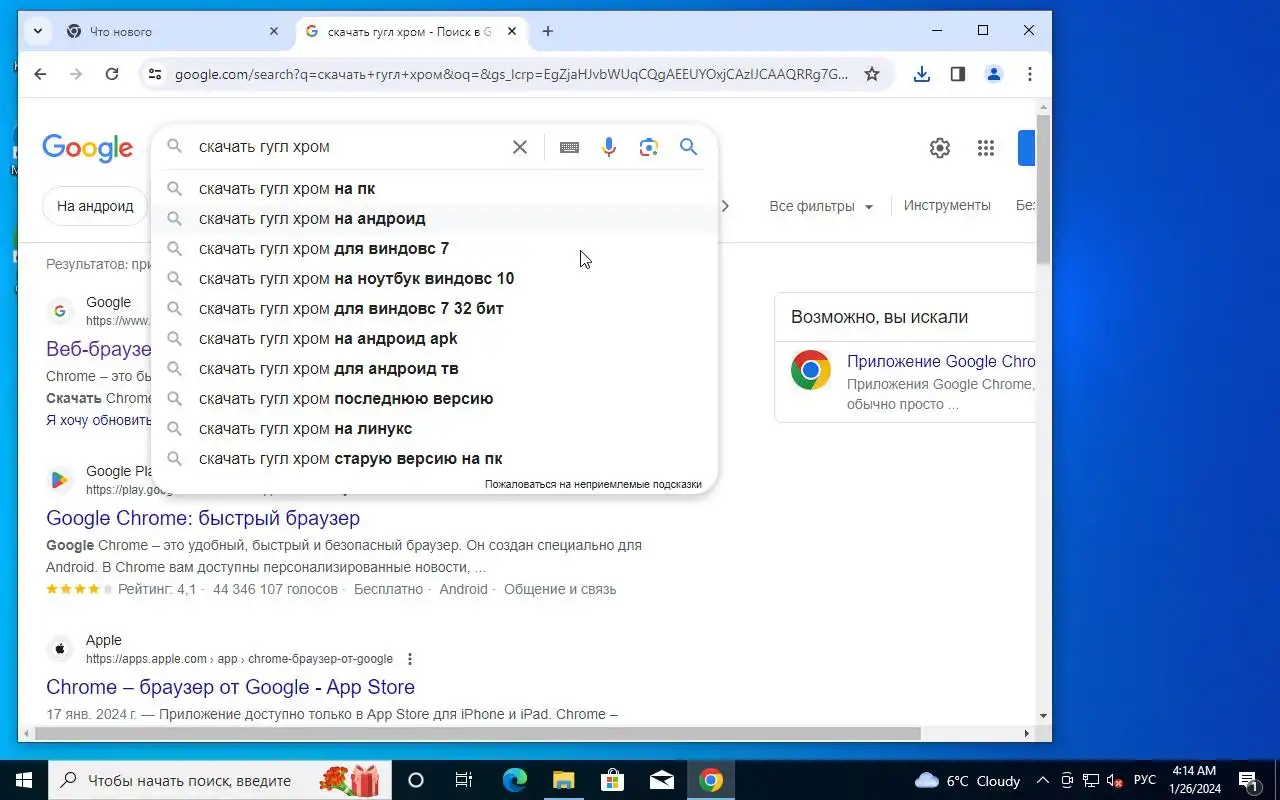Click into the Google search text field

tap(350, 147)
